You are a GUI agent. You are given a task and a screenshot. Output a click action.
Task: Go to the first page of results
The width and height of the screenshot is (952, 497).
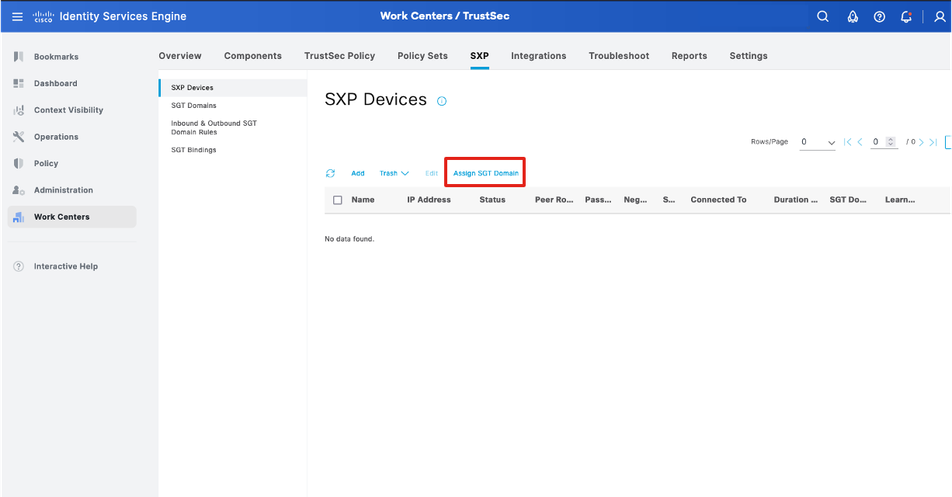pos(848,142)
